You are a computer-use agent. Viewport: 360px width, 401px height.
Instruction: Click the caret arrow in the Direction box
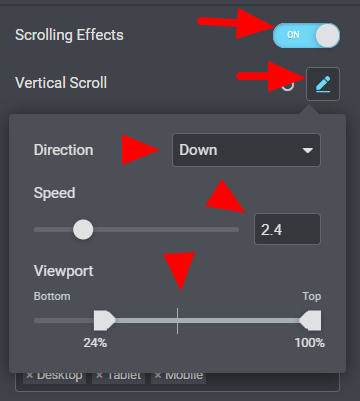pyautogui.click(x=307, y=150)
